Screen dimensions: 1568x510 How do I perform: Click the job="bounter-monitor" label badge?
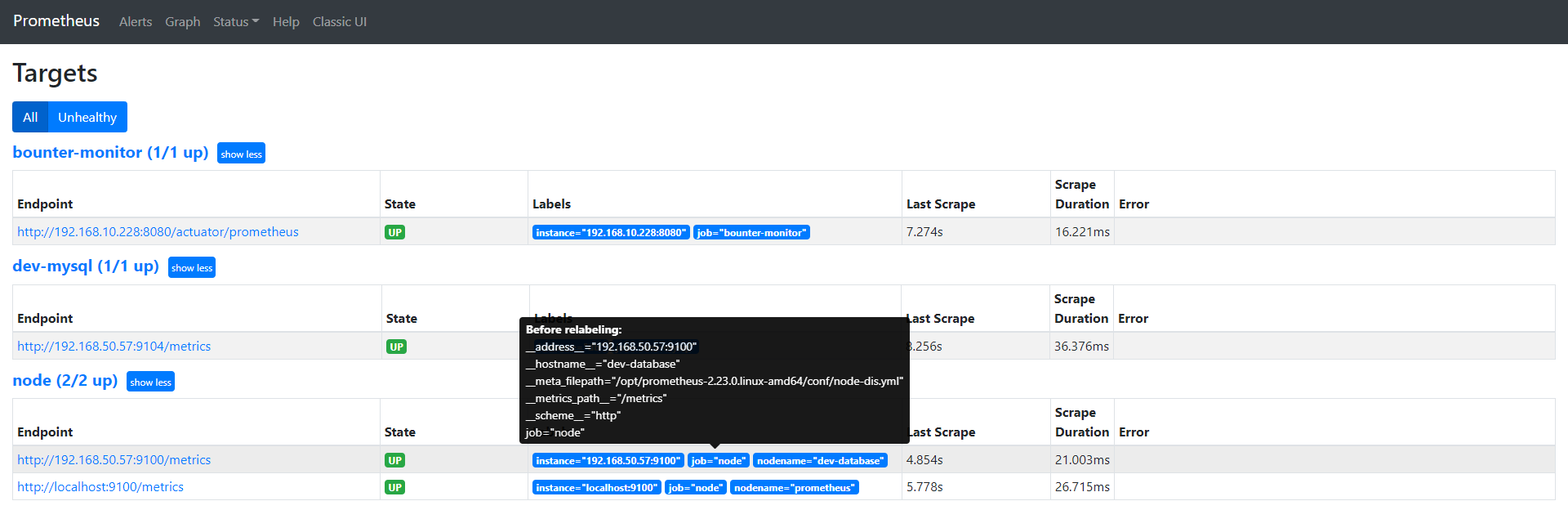tap(751, 233)
